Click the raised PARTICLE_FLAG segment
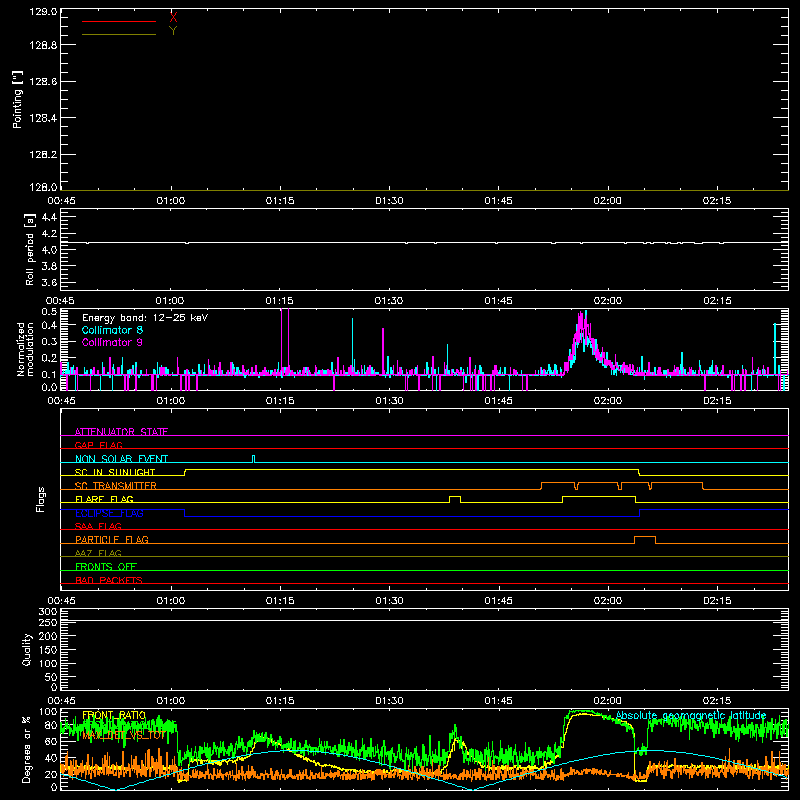This screenshot has width=800, height=800. pos(645,537)
